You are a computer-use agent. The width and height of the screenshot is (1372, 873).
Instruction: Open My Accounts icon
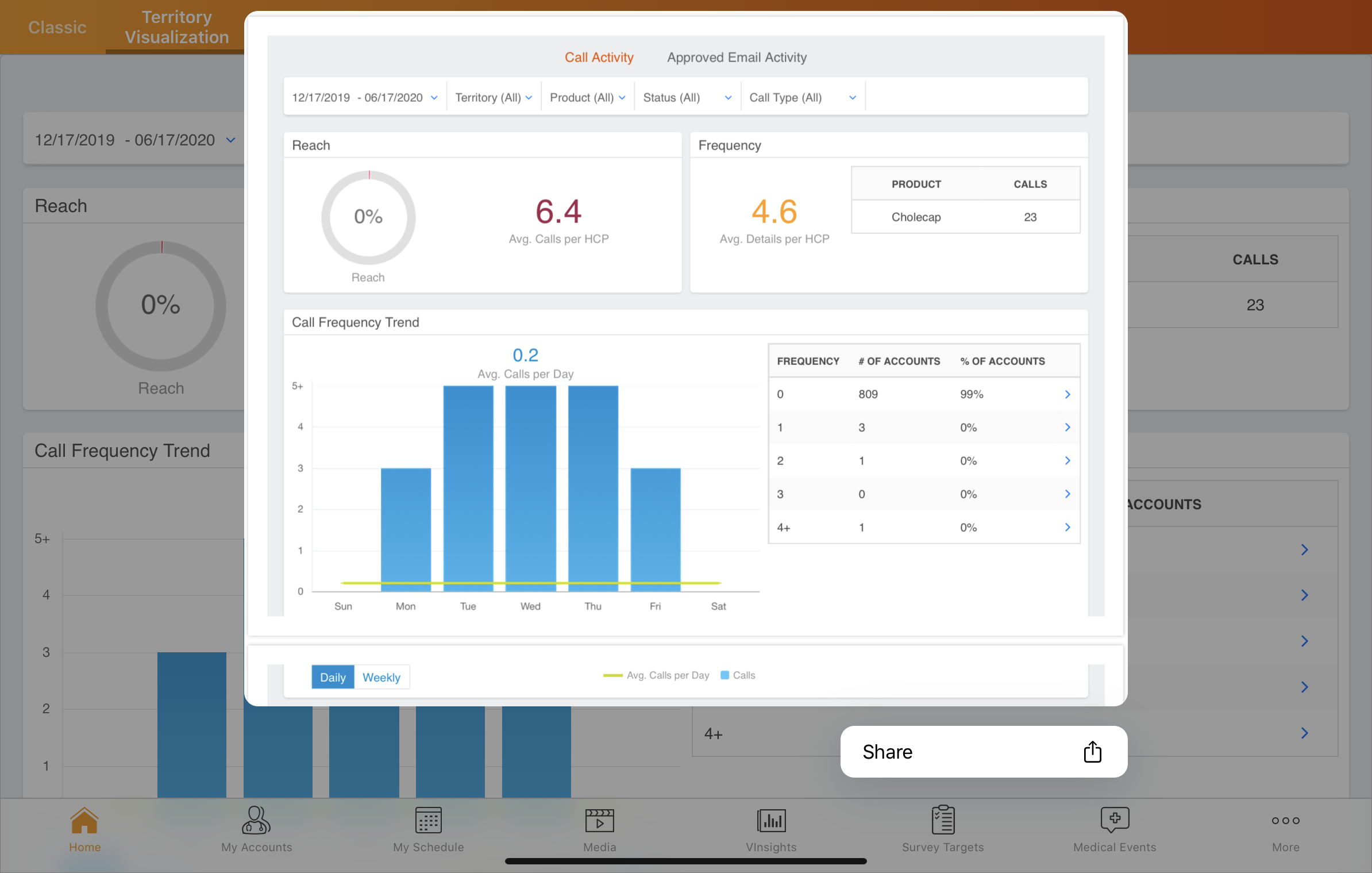coord(256,820)
